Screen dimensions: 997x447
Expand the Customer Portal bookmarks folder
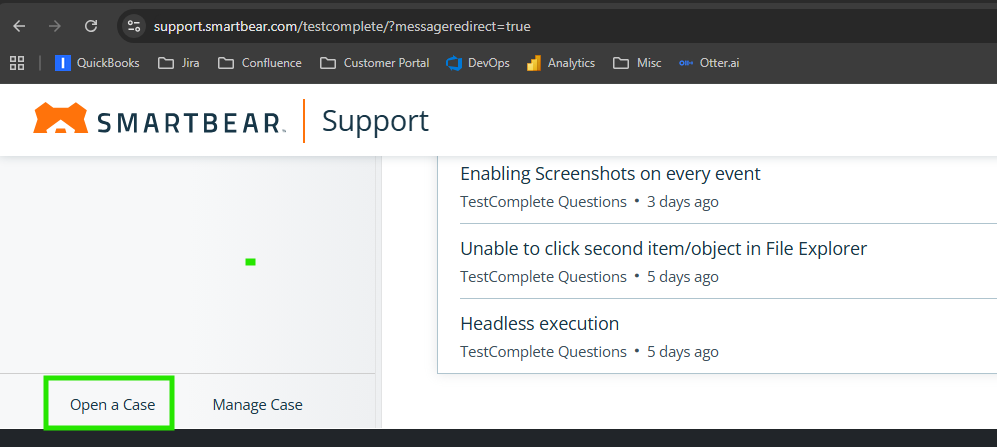[375, 63]
